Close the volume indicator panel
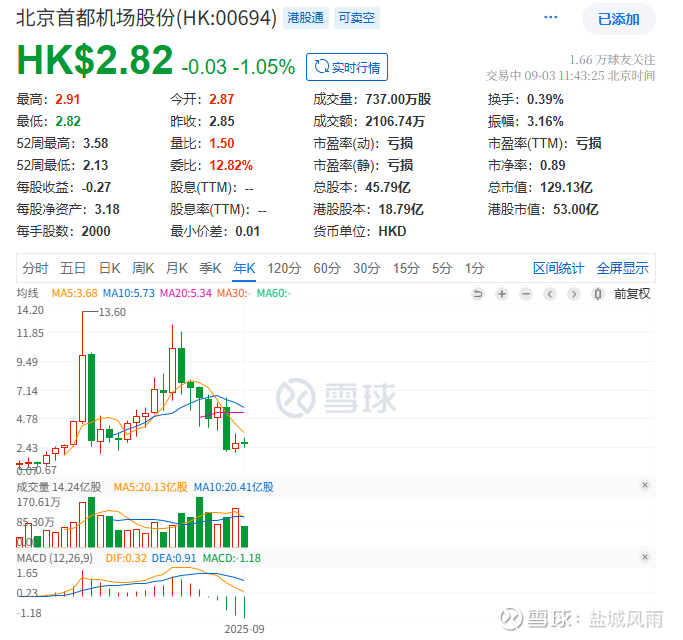 [645, 485]
